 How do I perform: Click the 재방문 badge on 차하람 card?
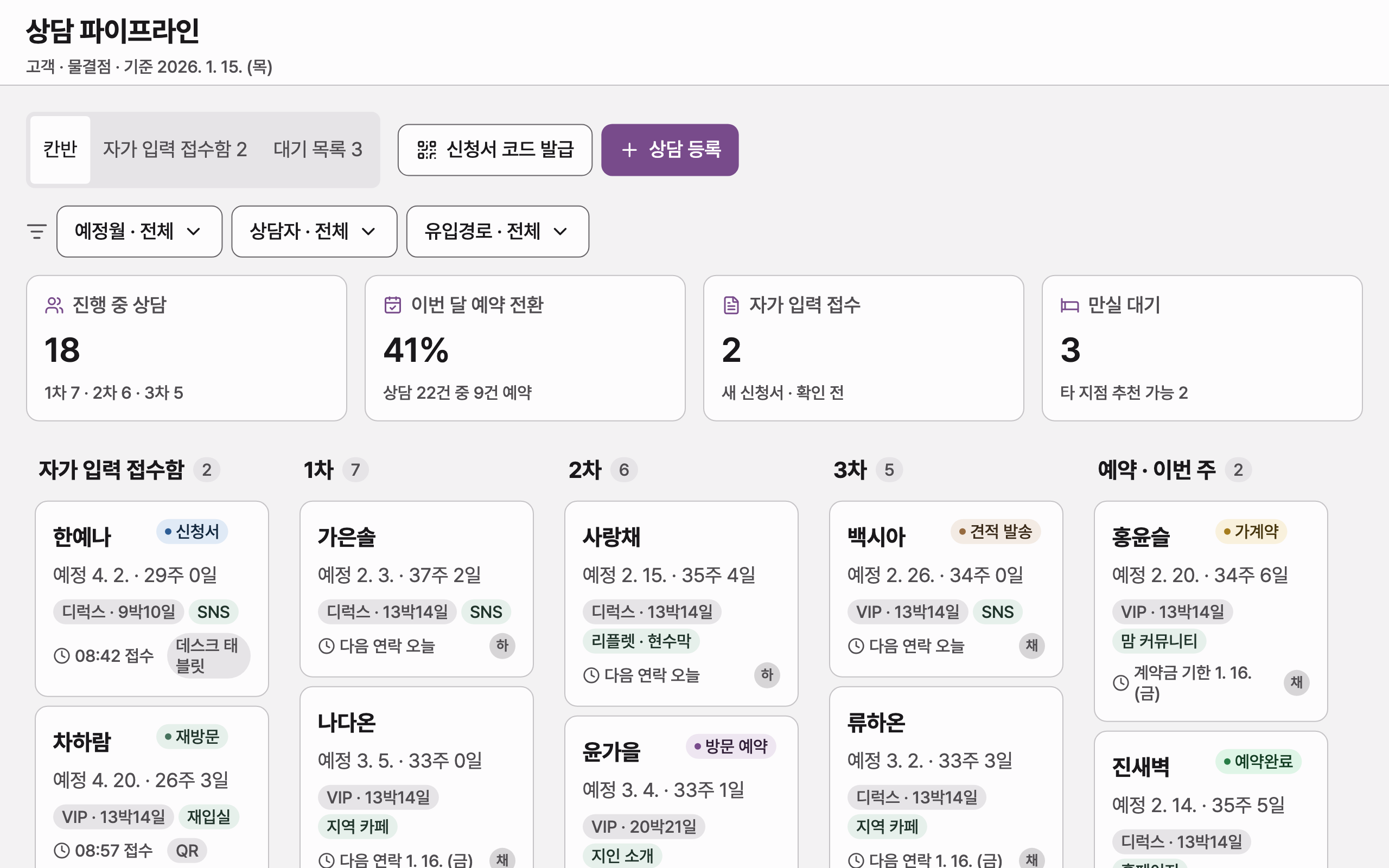coord(192,737)
